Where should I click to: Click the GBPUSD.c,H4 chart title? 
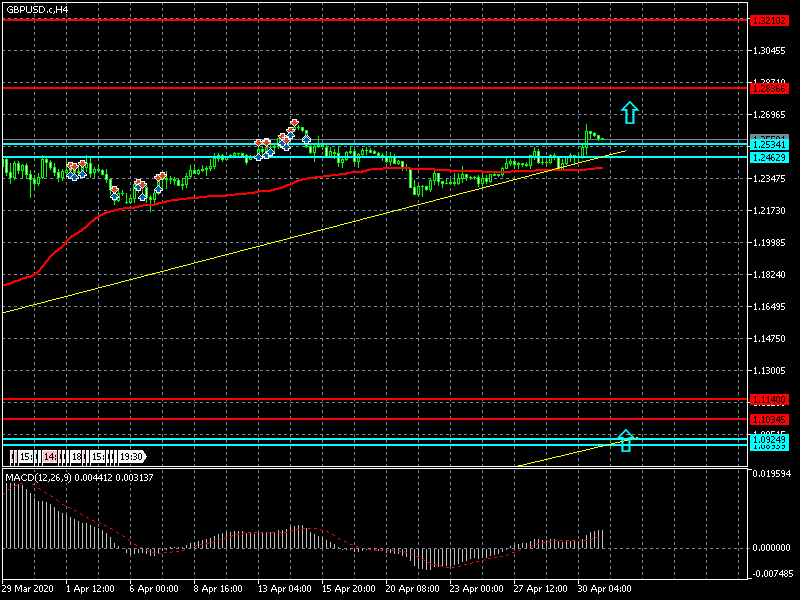click(x=37, y=9)
